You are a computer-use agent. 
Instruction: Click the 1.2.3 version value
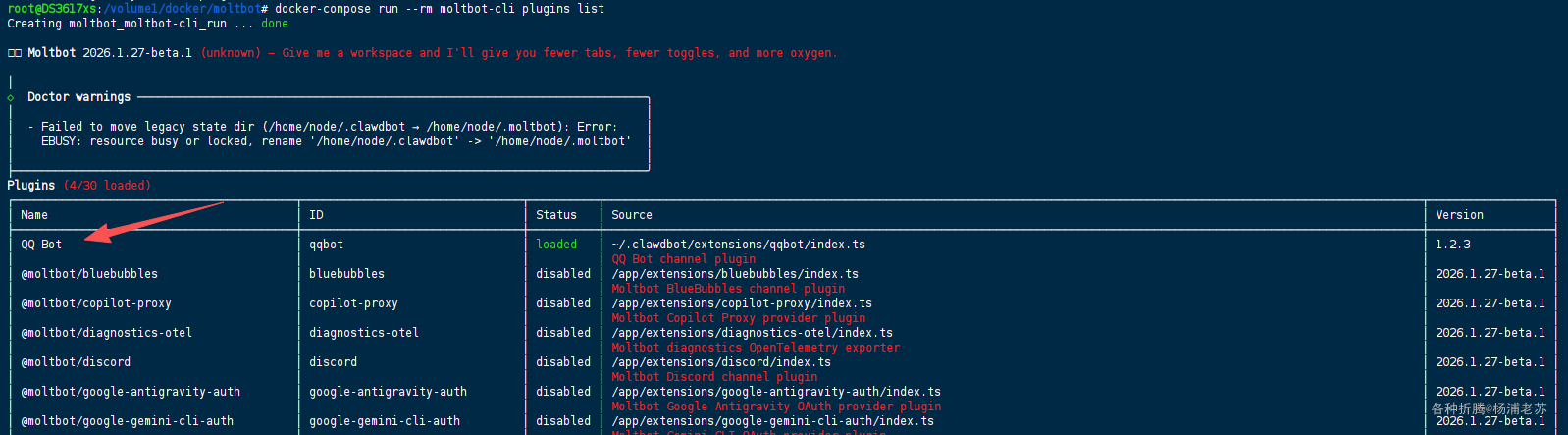[x=1453, y=245]
